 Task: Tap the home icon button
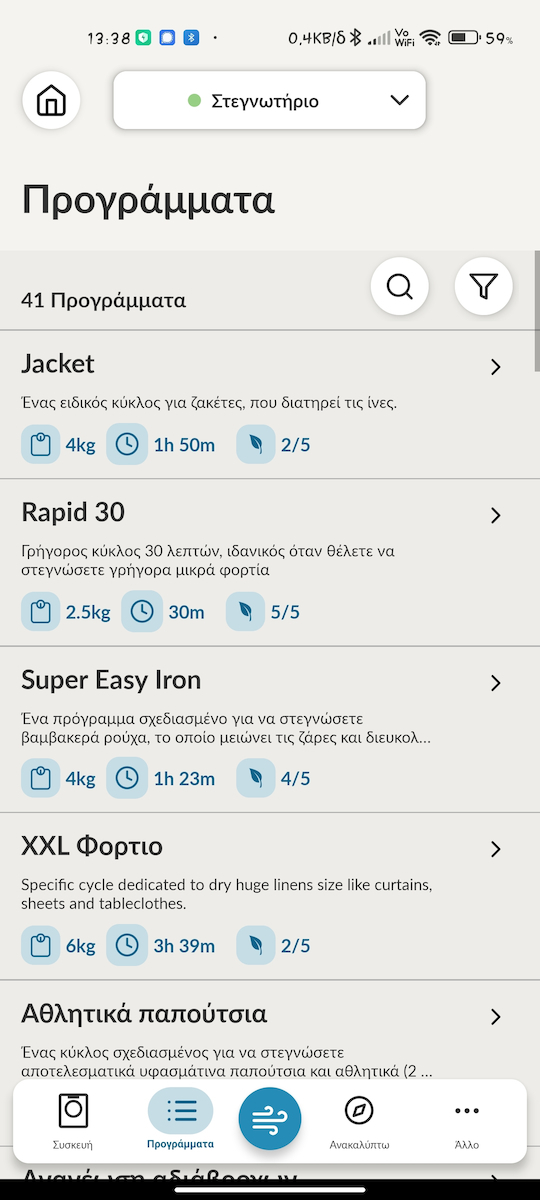(x=51, y=101)
